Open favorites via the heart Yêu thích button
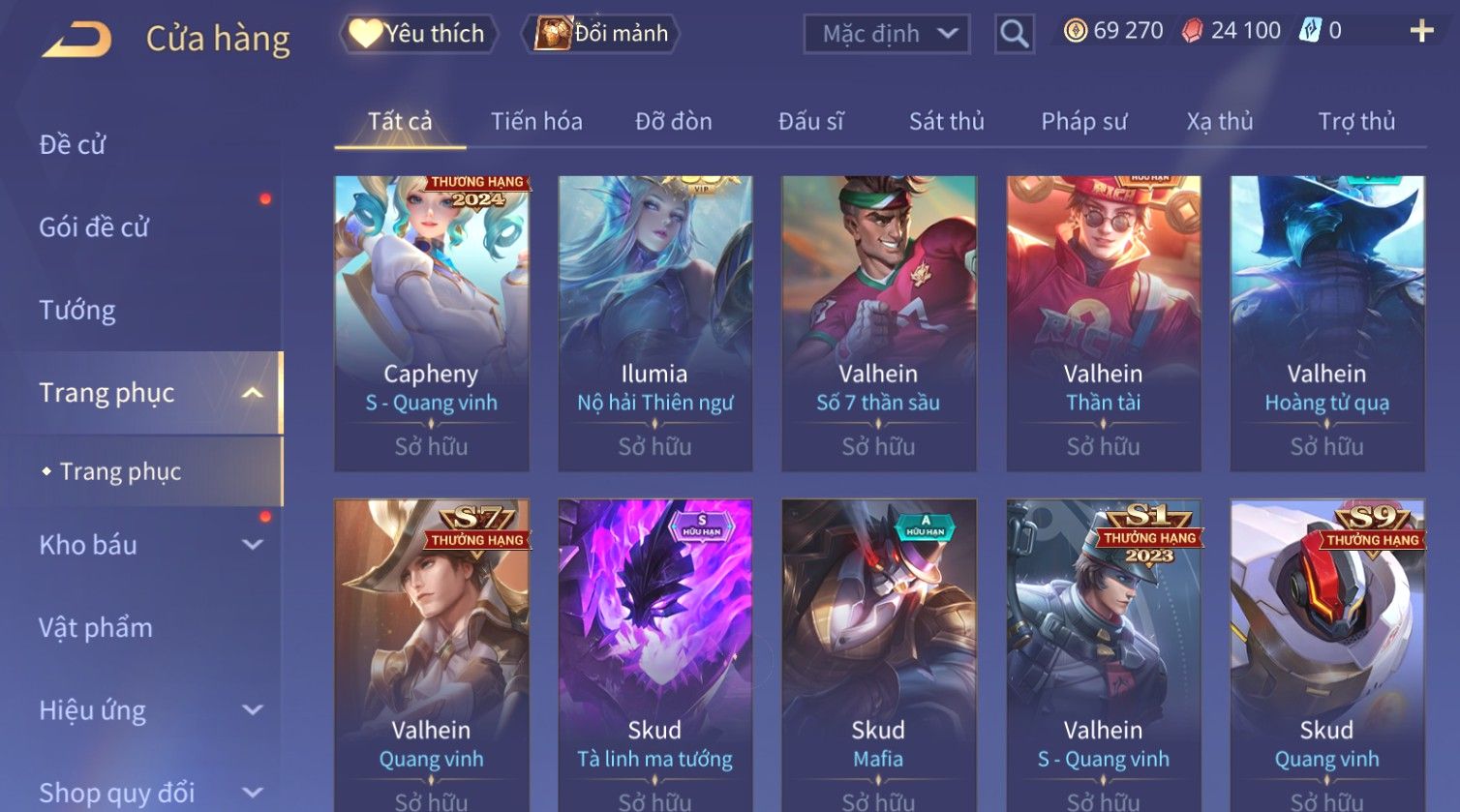Image resolution: width=1460 pixels, height=812 pixels. (x=418, y=34)
